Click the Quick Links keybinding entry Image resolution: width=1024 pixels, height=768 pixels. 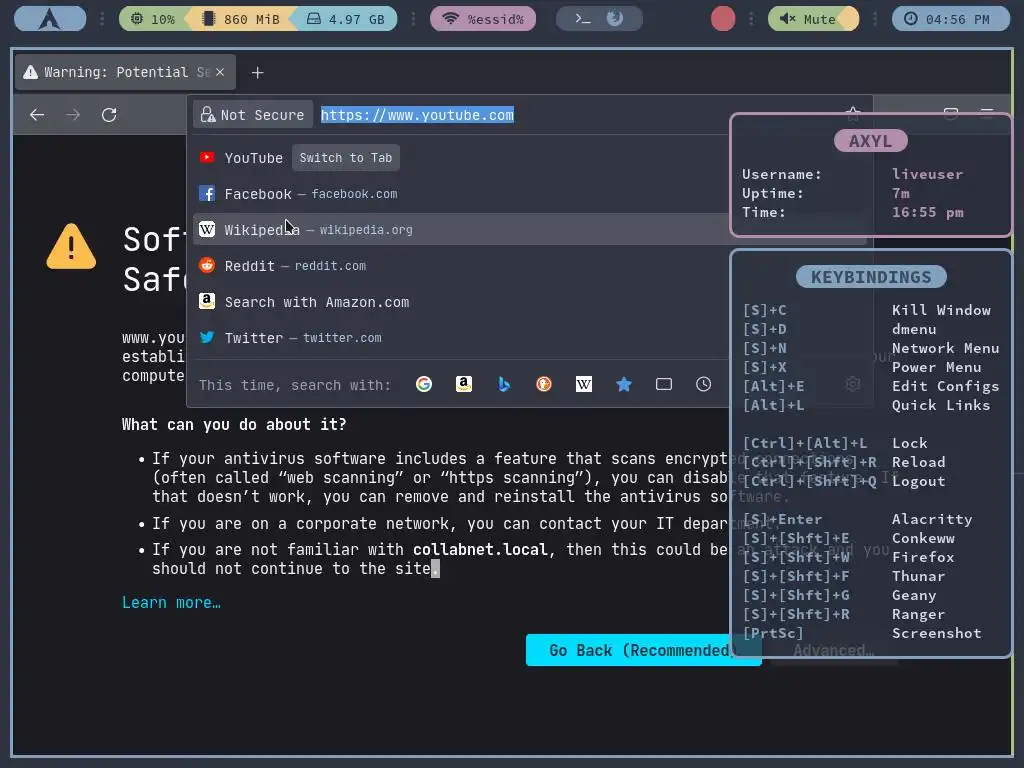tap(941, 405)
